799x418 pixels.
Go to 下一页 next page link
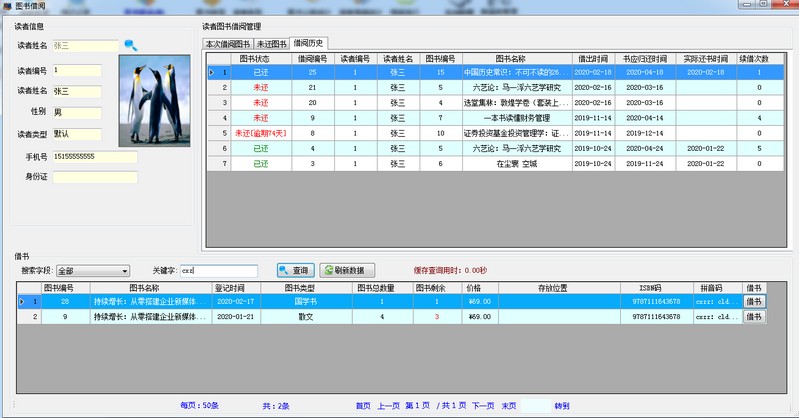[483, 406]
